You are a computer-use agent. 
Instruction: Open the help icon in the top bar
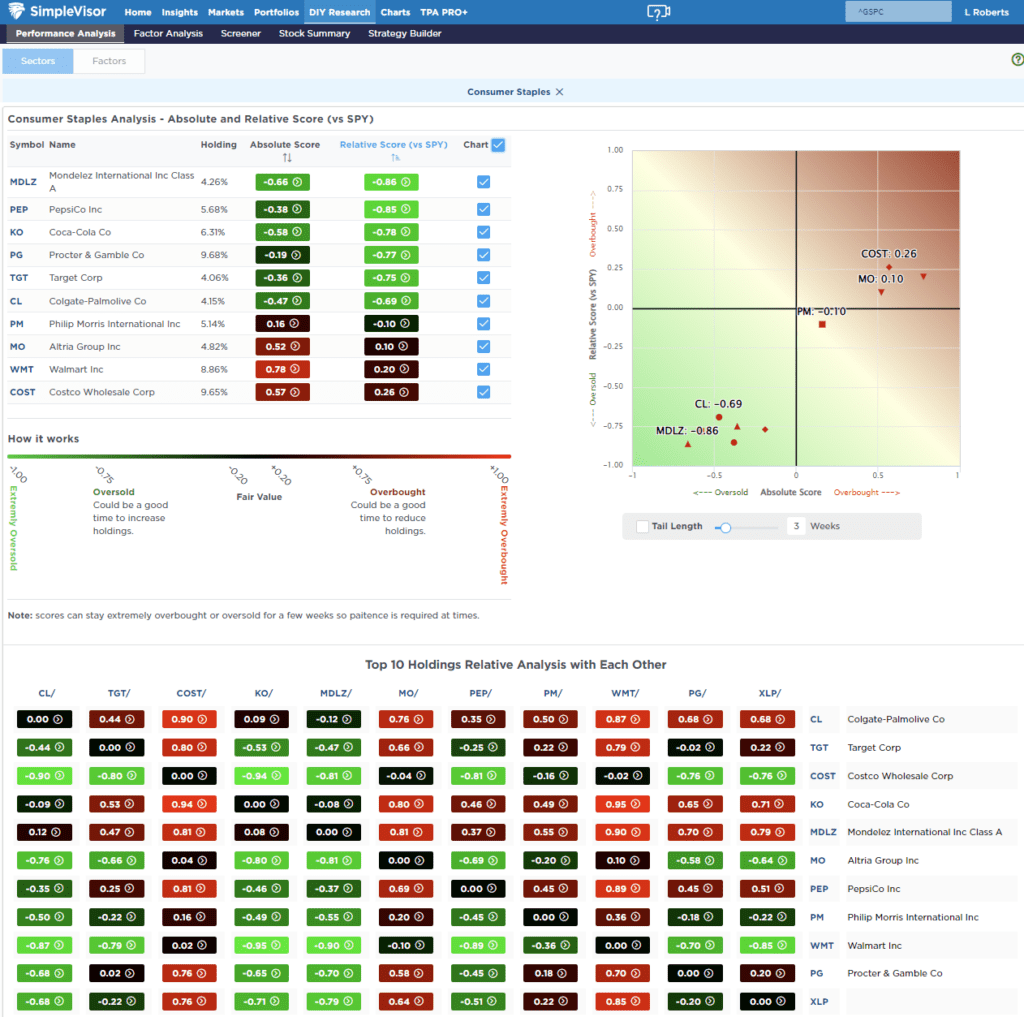tap(657, 13)
